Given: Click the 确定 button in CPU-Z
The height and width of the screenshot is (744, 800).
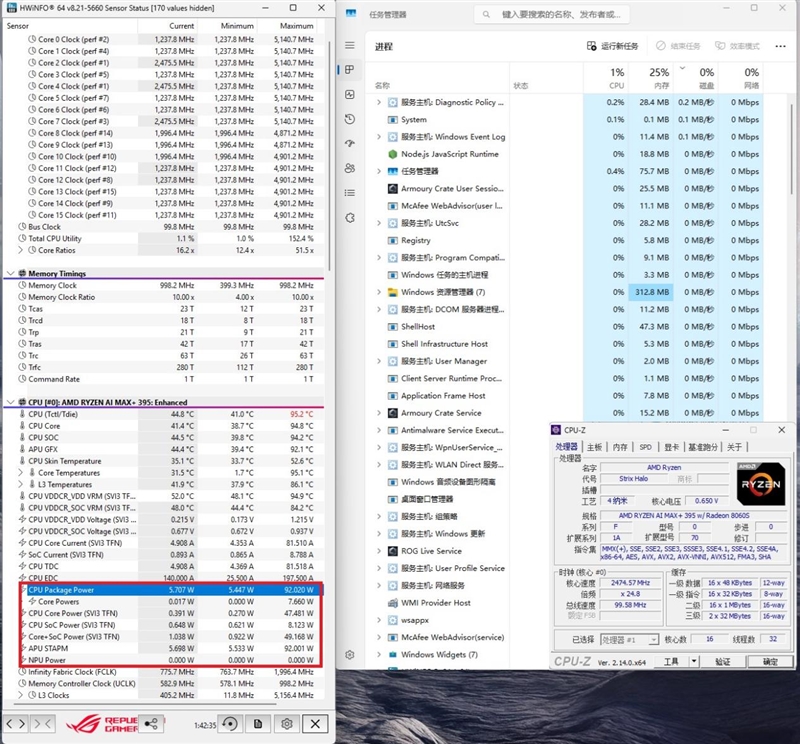Looking at the screenshot, I should pyautogui.click(x=770, y=661).
